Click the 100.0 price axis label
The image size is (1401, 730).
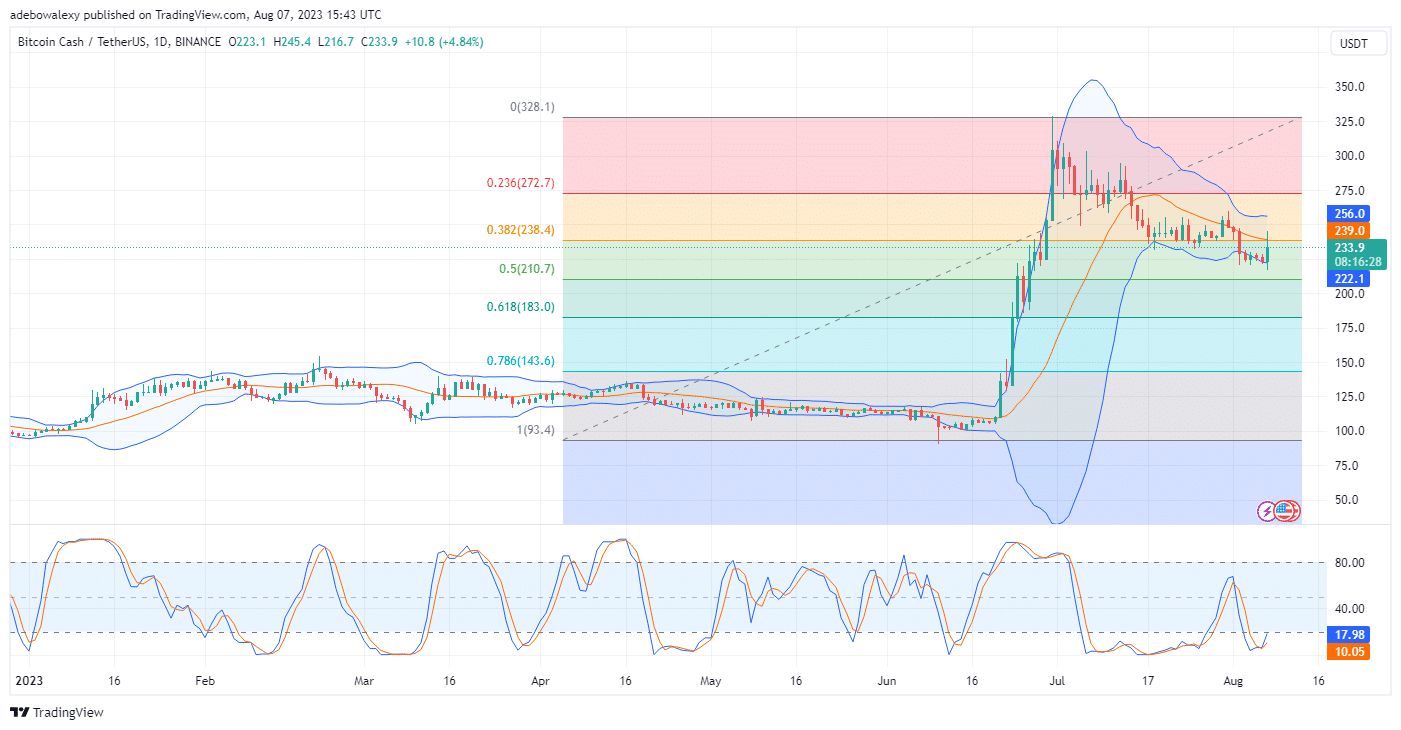pos(1351,431)
